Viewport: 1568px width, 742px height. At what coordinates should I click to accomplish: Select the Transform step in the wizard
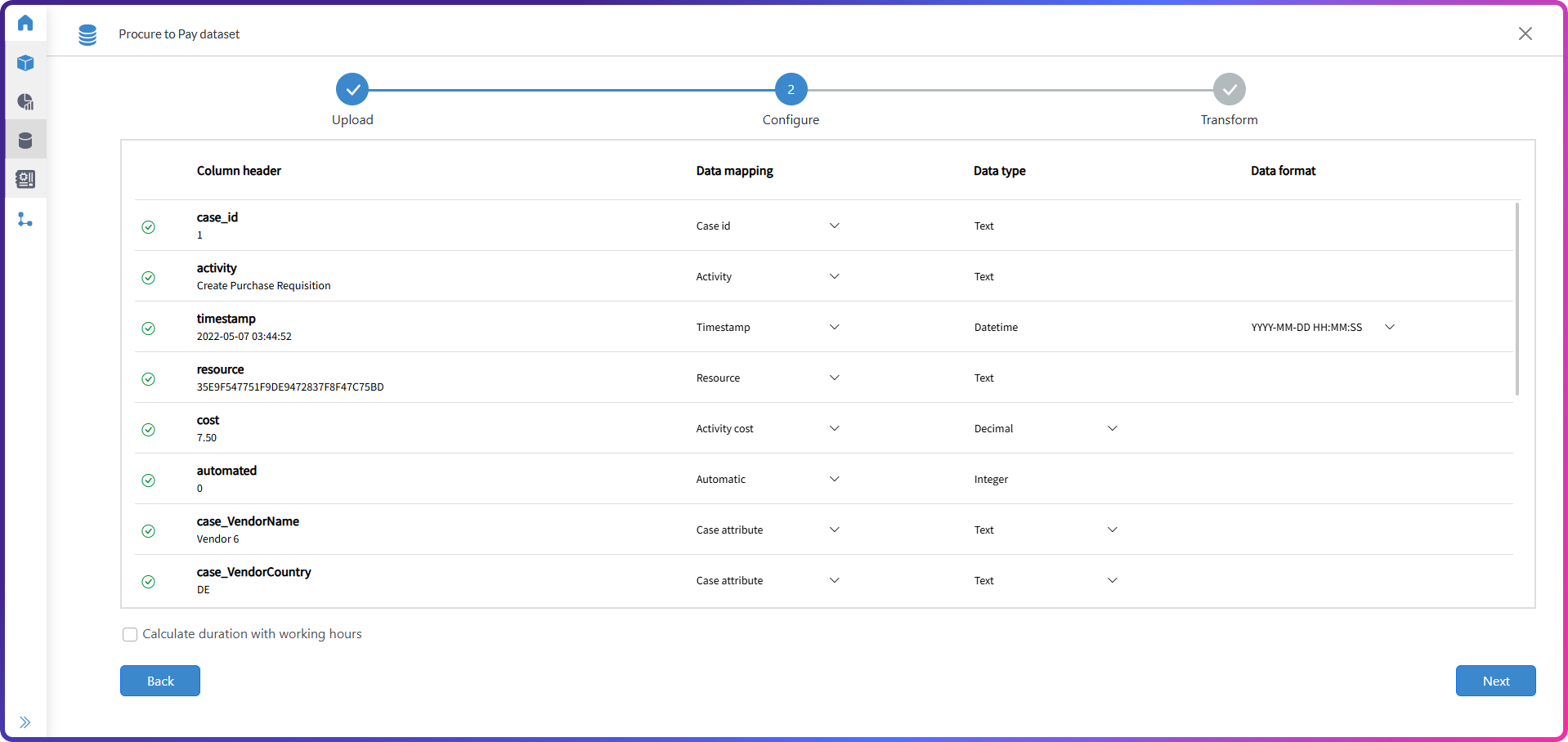coord(1229,89)
